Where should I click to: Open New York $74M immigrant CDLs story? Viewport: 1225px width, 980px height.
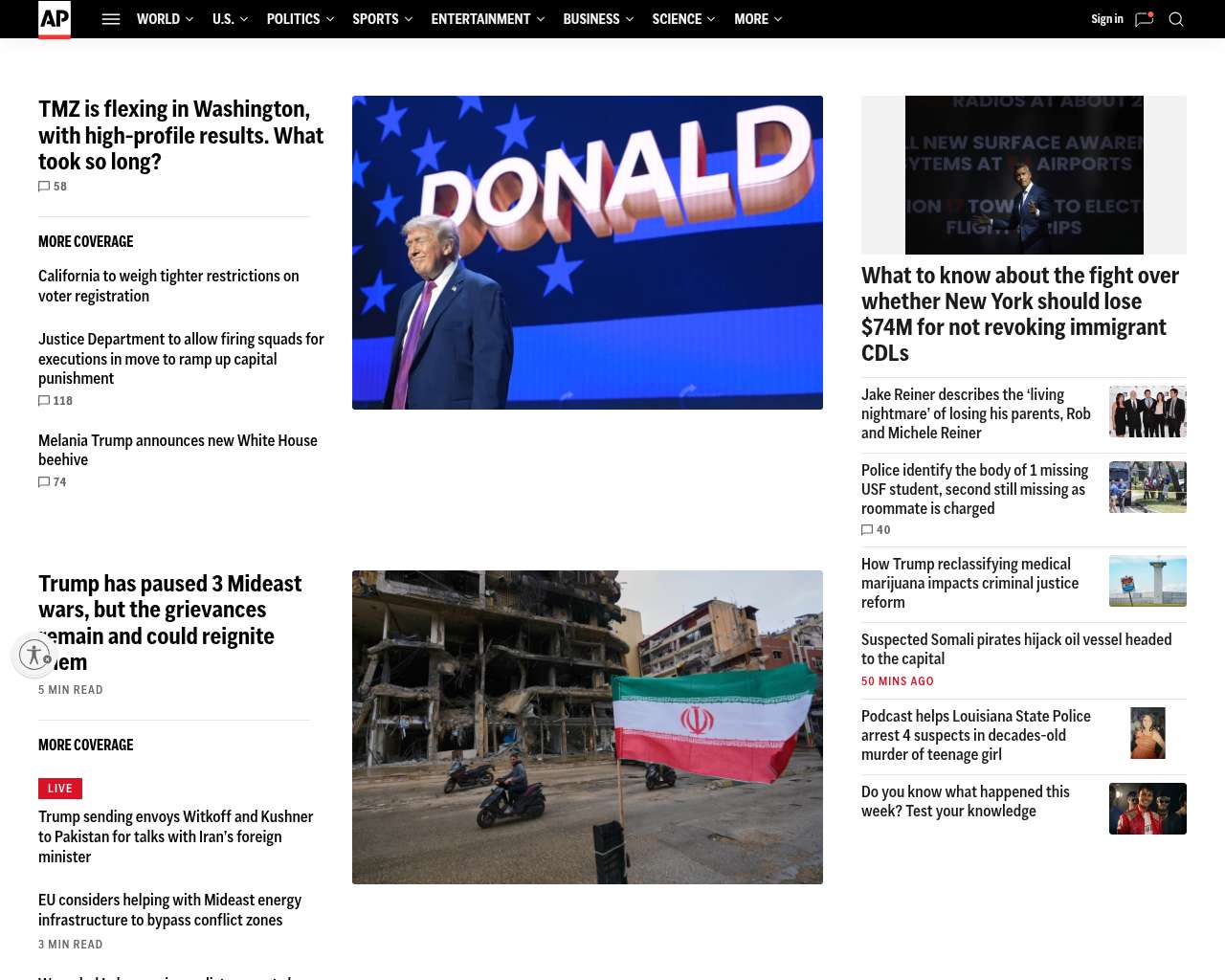coord(1020,314)
